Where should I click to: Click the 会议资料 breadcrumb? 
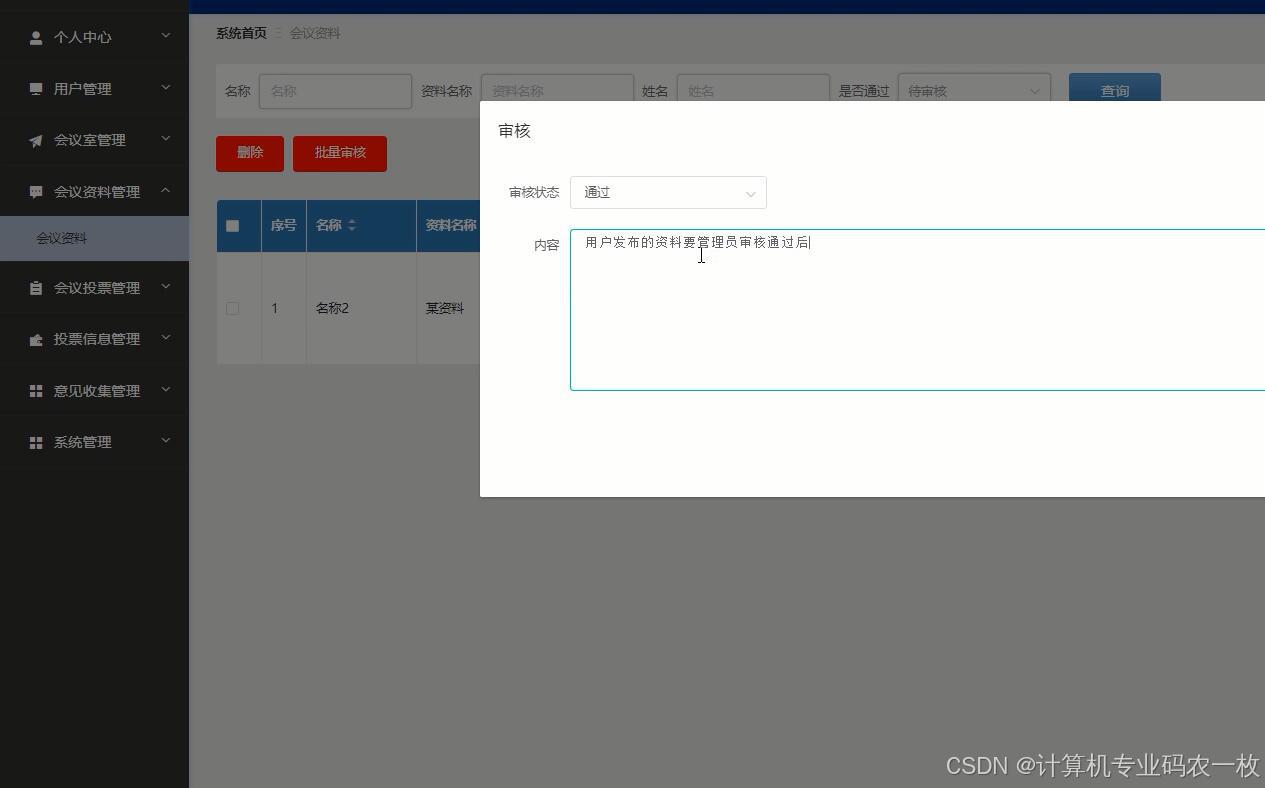point(315,33)
